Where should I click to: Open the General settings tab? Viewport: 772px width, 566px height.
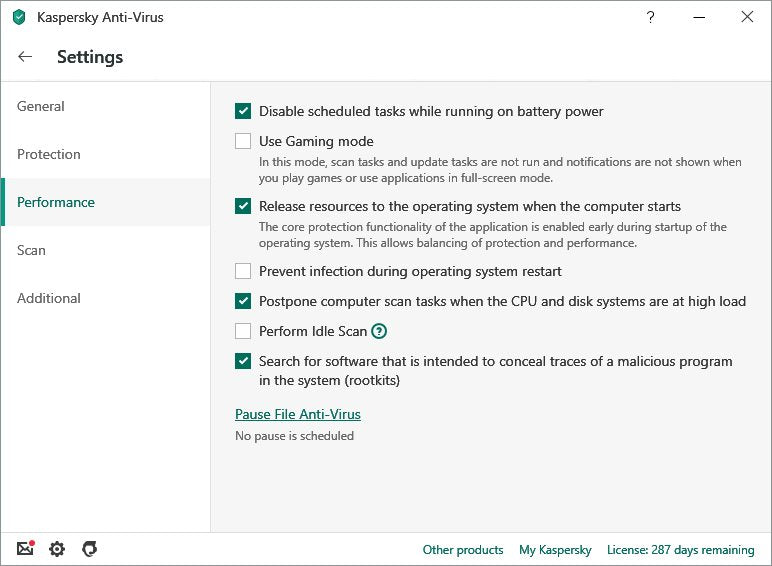(41, 106)
